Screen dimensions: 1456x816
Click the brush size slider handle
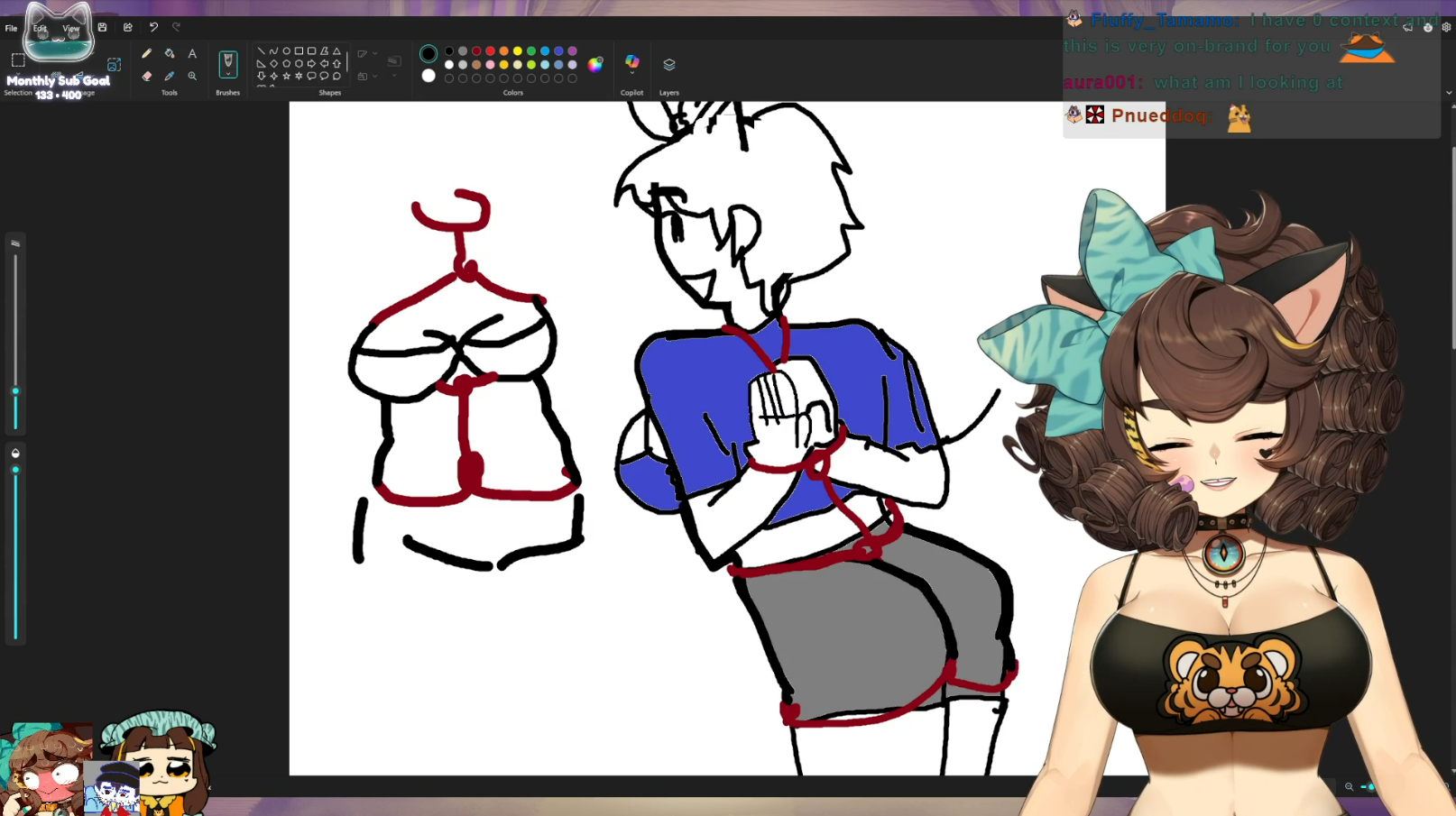coord(15,391)
